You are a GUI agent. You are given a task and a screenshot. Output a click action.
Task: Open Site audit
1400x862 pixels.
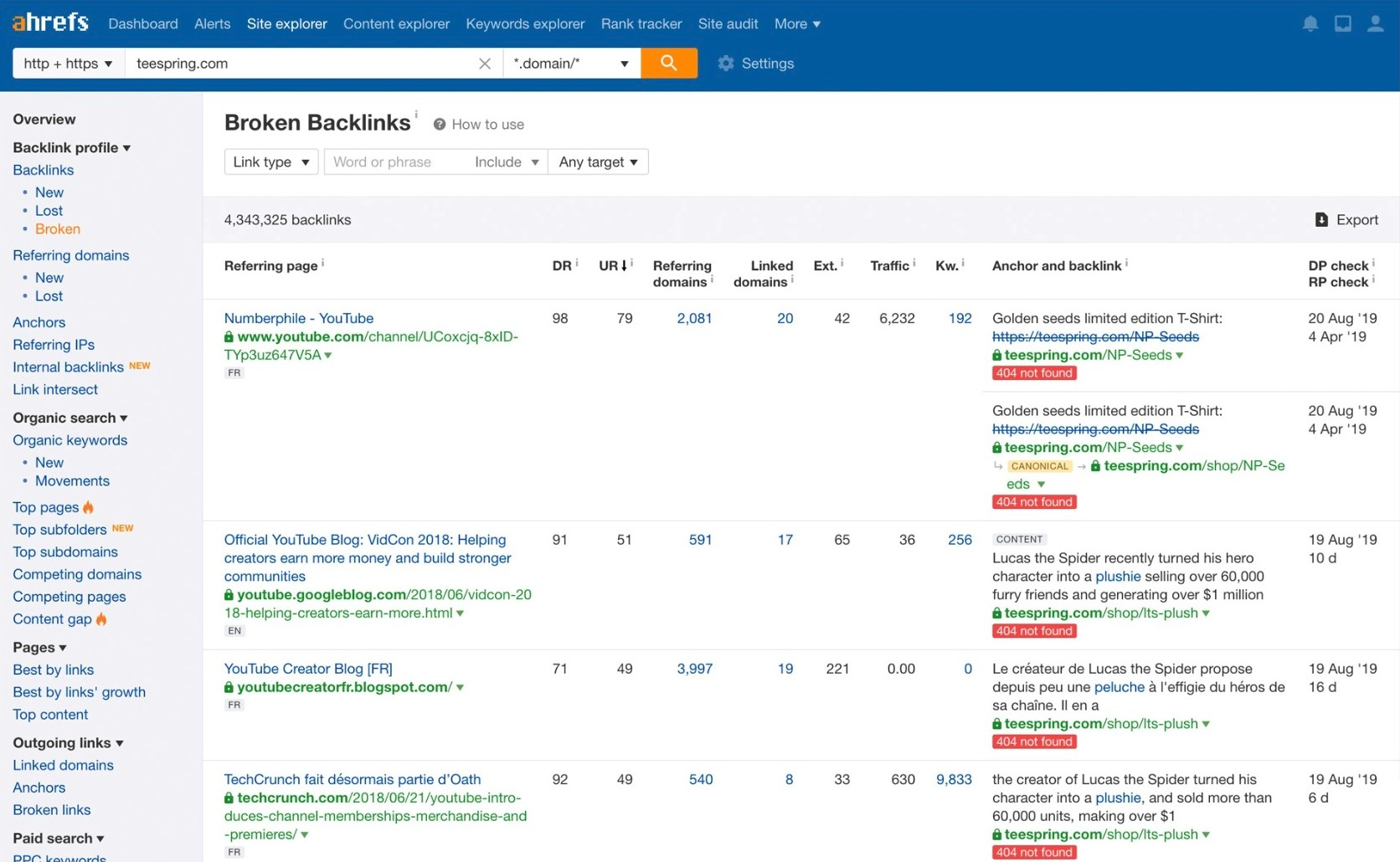tap(728, 24)
